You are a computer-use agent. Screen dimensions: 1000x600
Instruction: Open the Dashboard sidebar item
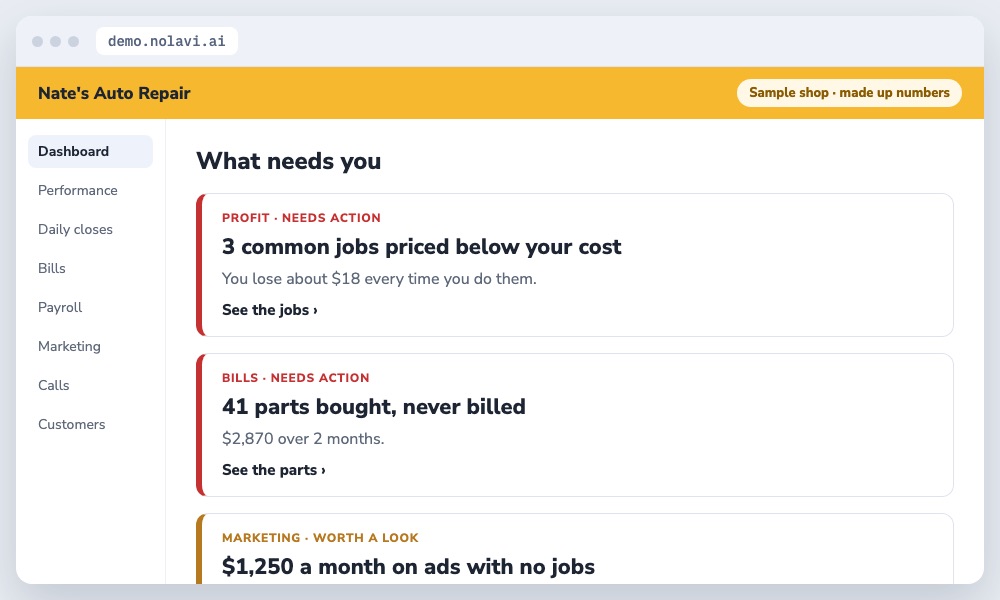[91, 151]
